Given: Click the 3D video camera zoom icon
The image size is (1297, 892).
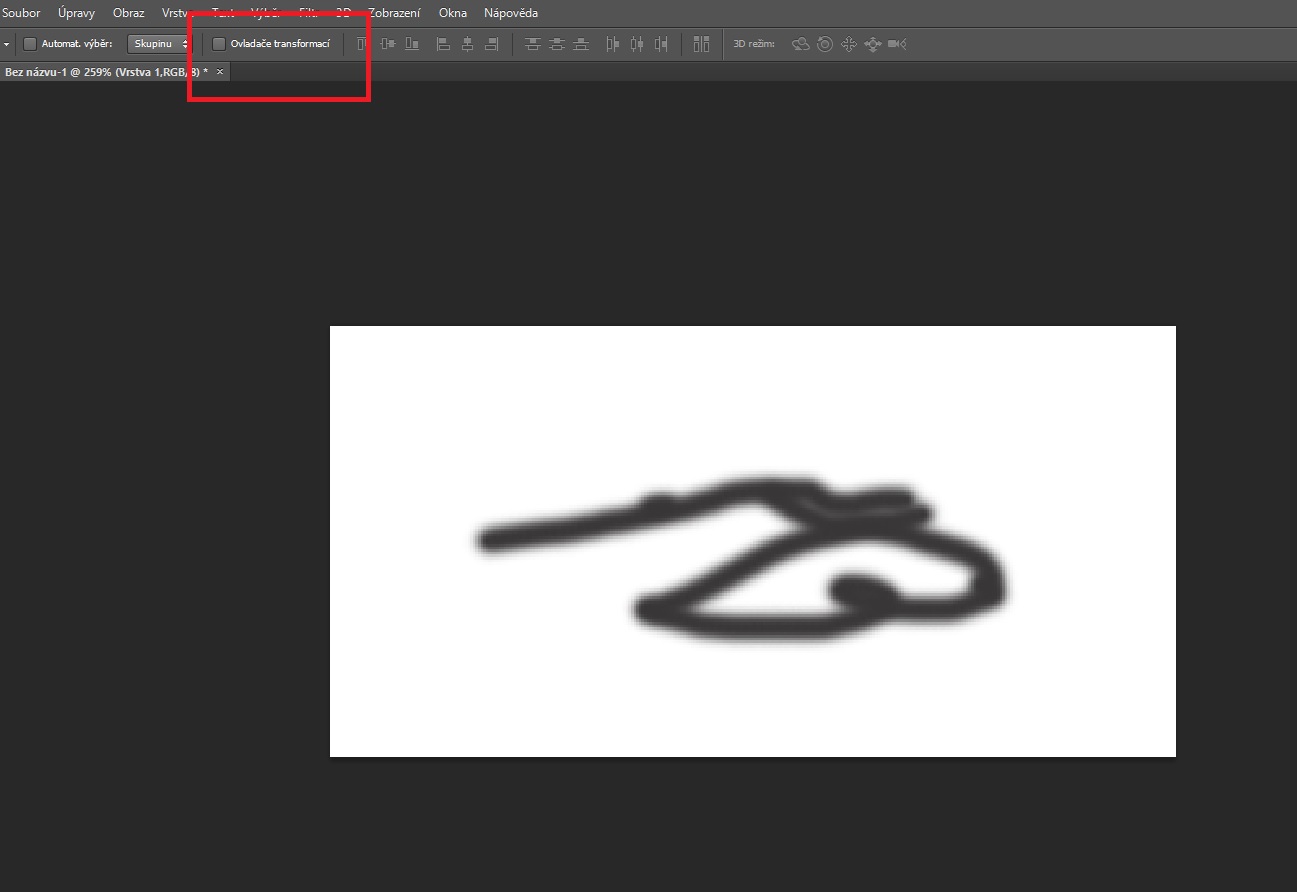Looking at the screenshot, I should pos(897,44).
